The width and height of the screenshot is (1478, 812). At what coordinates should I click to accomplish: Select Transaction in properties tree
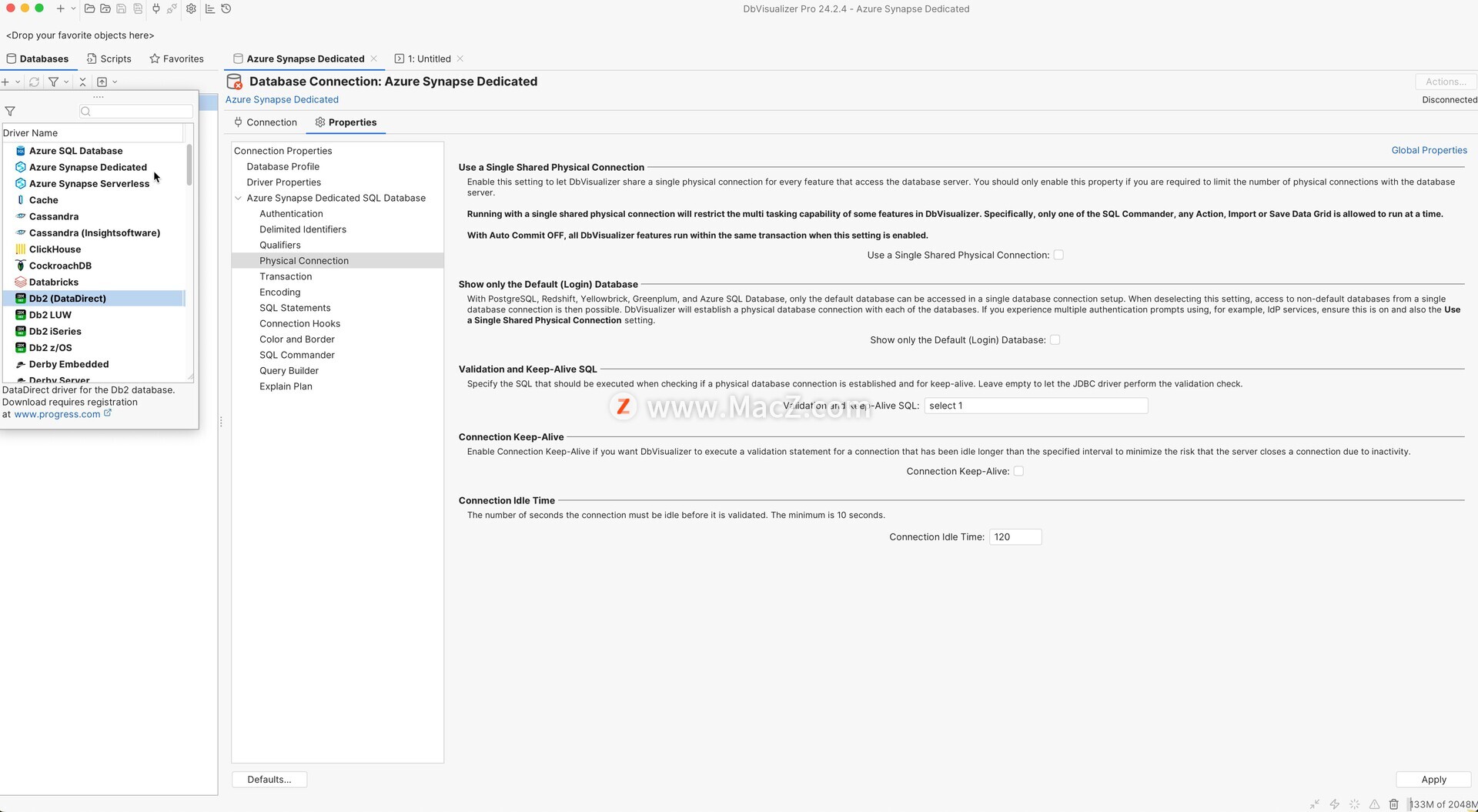point(286,276)
